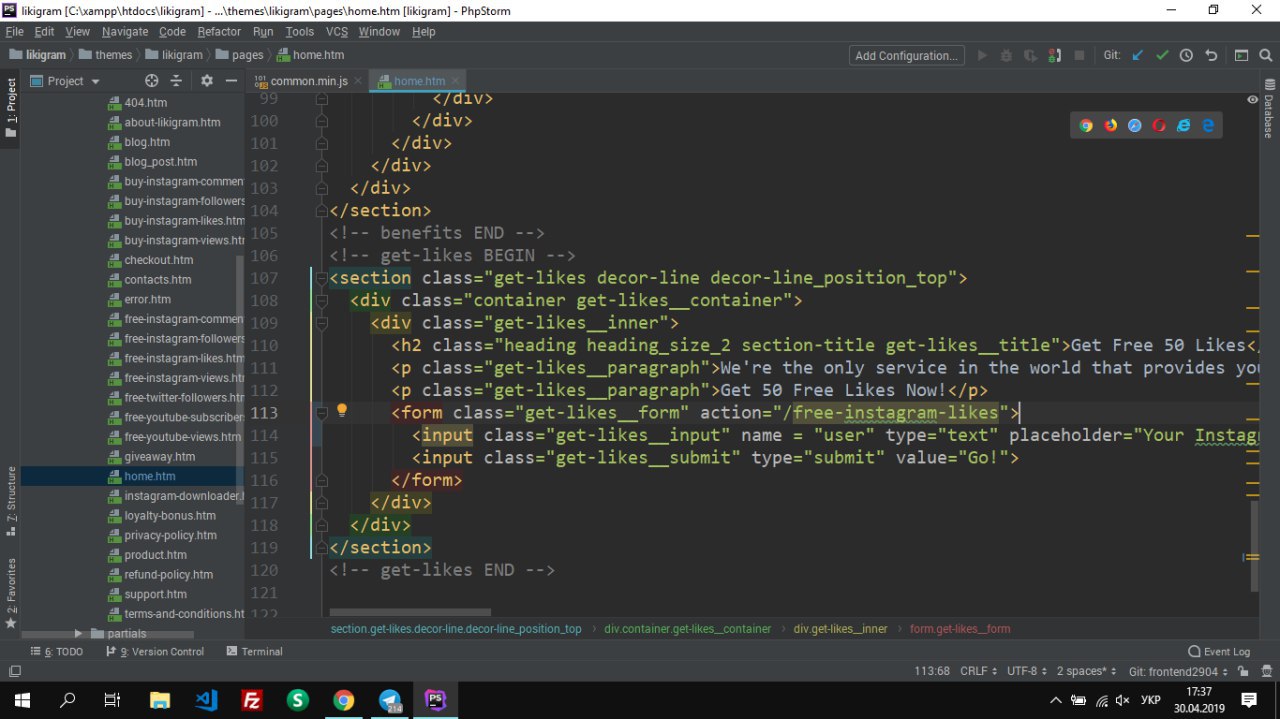This screenshot has width=1280, height=719.
Task: Select checkout.htm in project tree
Action: 159,260
